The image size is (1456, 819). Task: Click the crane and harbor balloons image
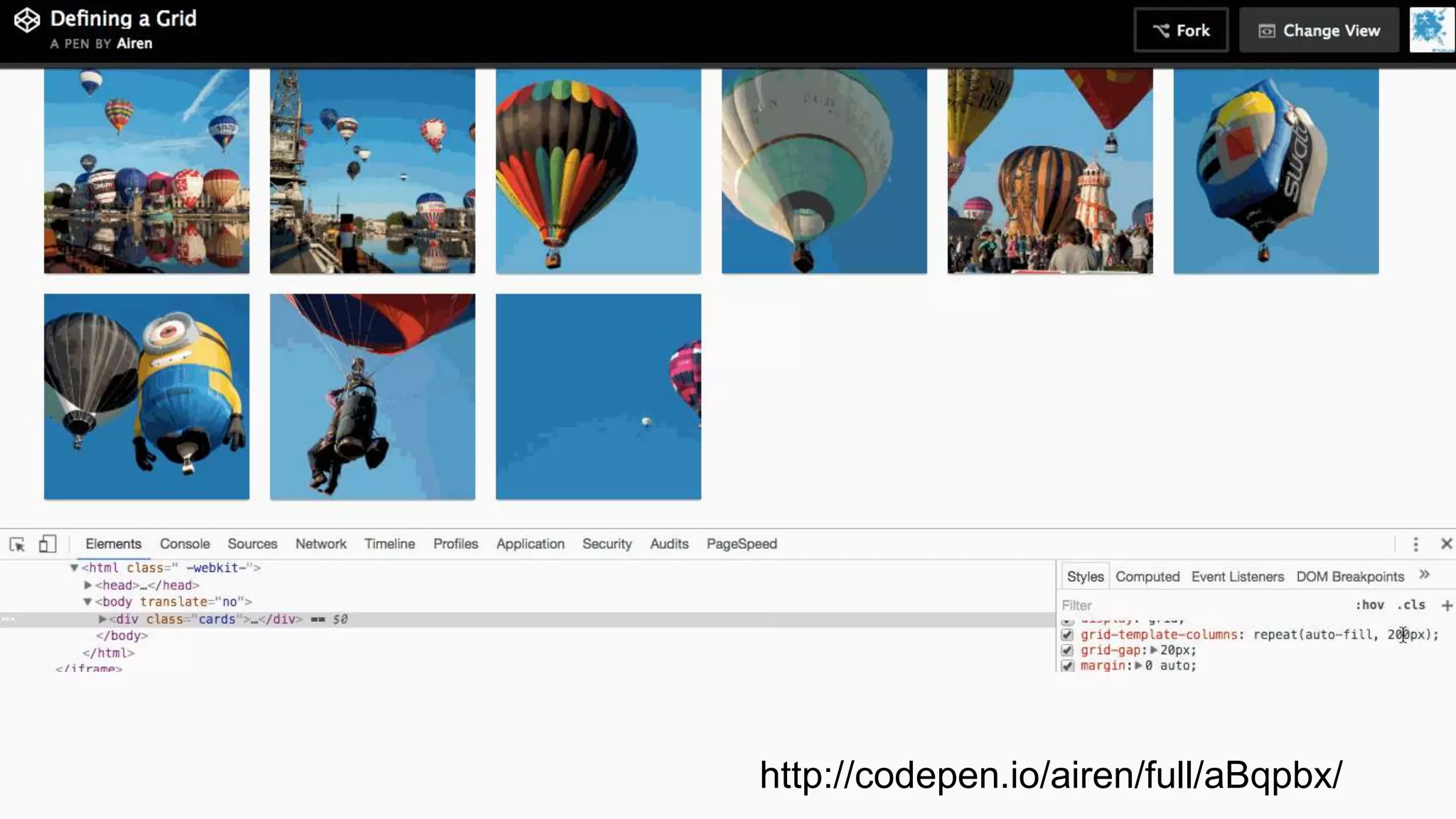point(373,171)
